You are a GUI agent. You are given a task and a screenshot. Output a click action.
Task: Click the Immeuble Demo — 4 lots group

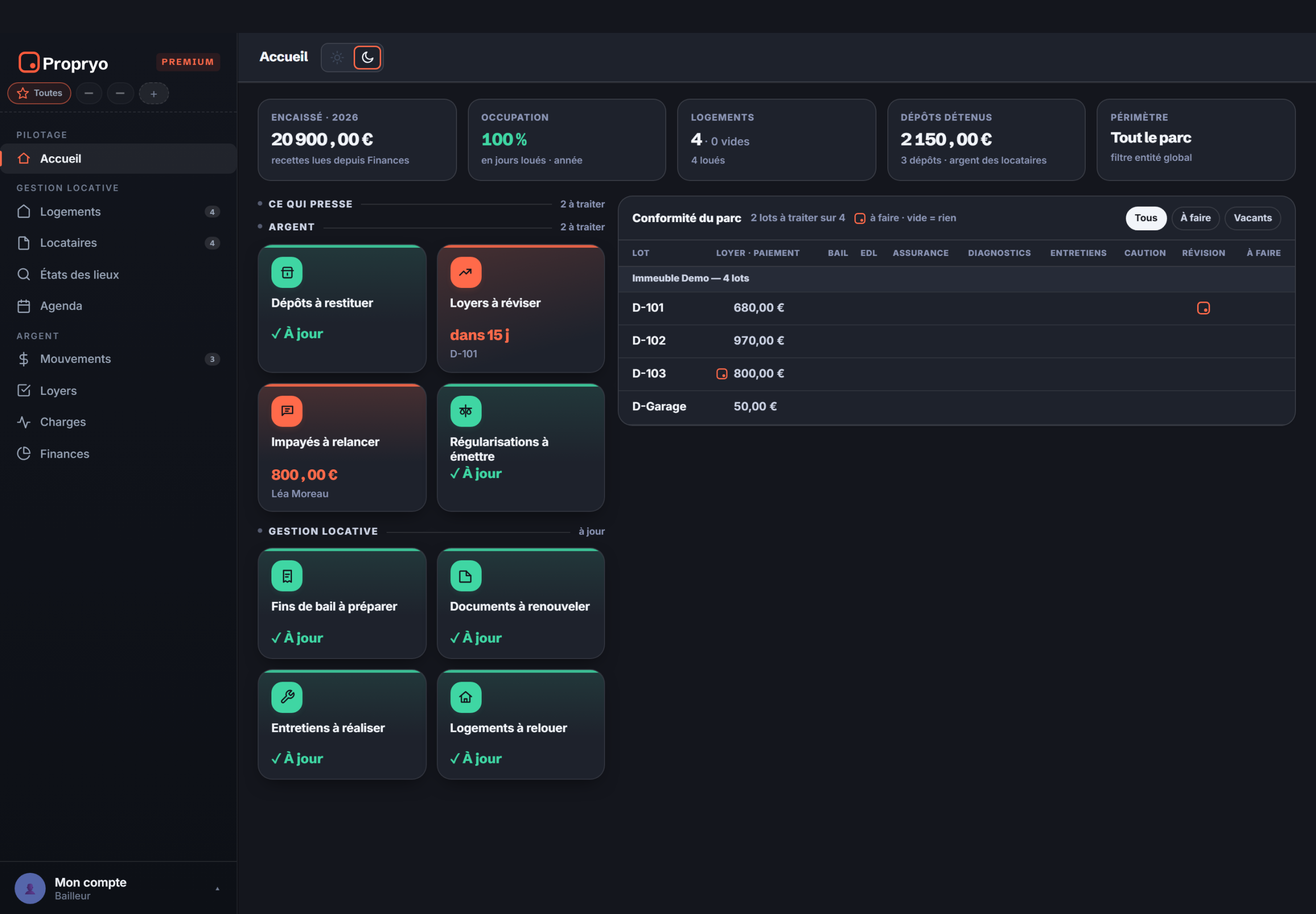956,278
